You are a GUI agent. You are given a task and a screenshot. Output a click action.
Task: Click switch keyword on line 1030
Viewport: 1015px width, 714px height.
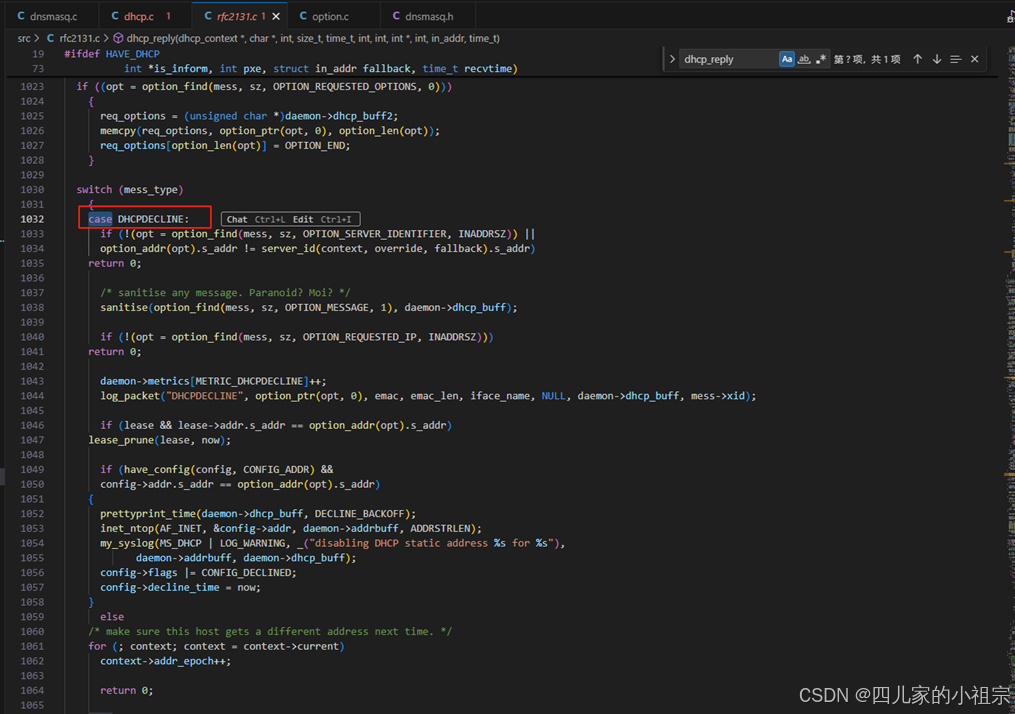click(95, 190)
